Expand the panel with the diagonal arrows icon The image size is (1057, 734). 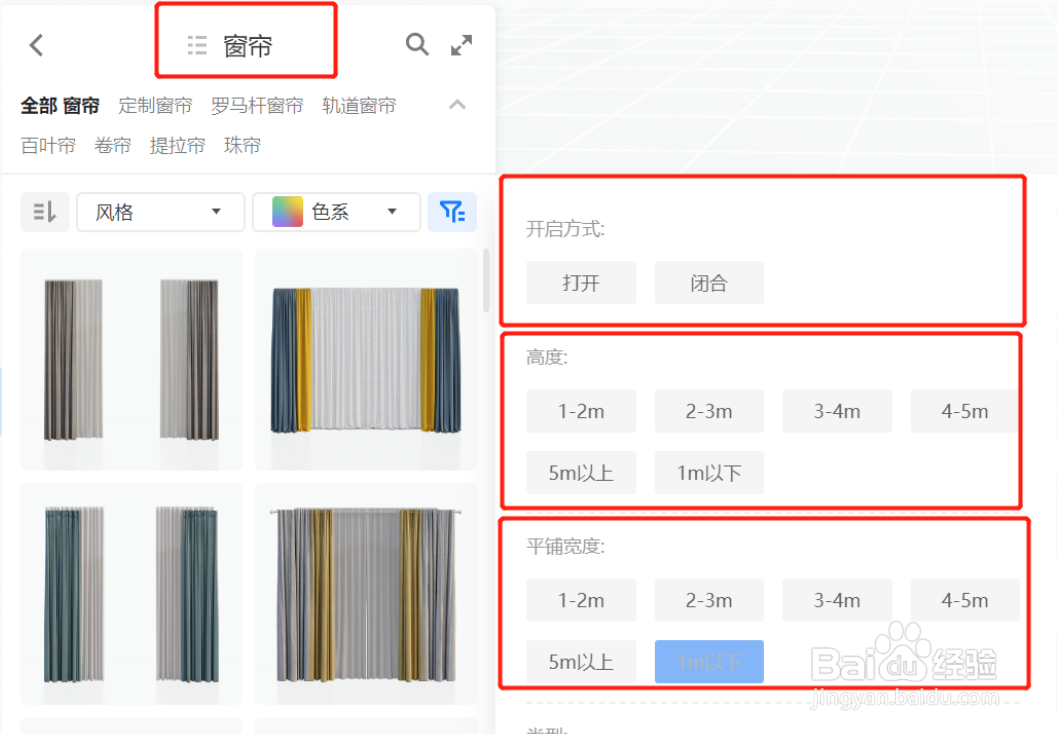(462, 45)
